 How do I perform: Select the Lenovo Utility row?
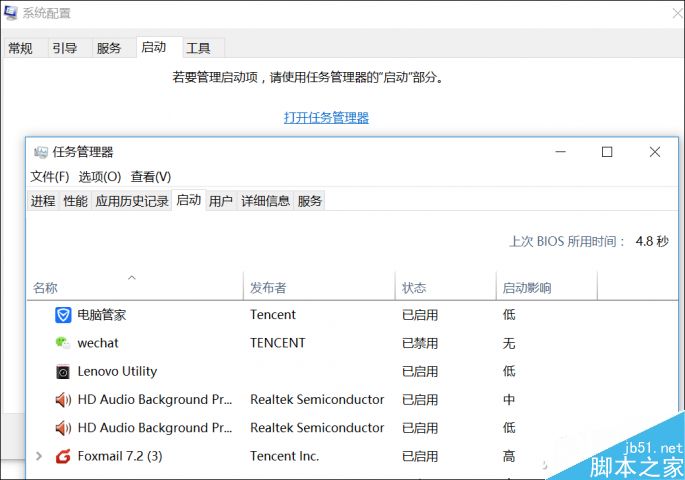[352, 371]
